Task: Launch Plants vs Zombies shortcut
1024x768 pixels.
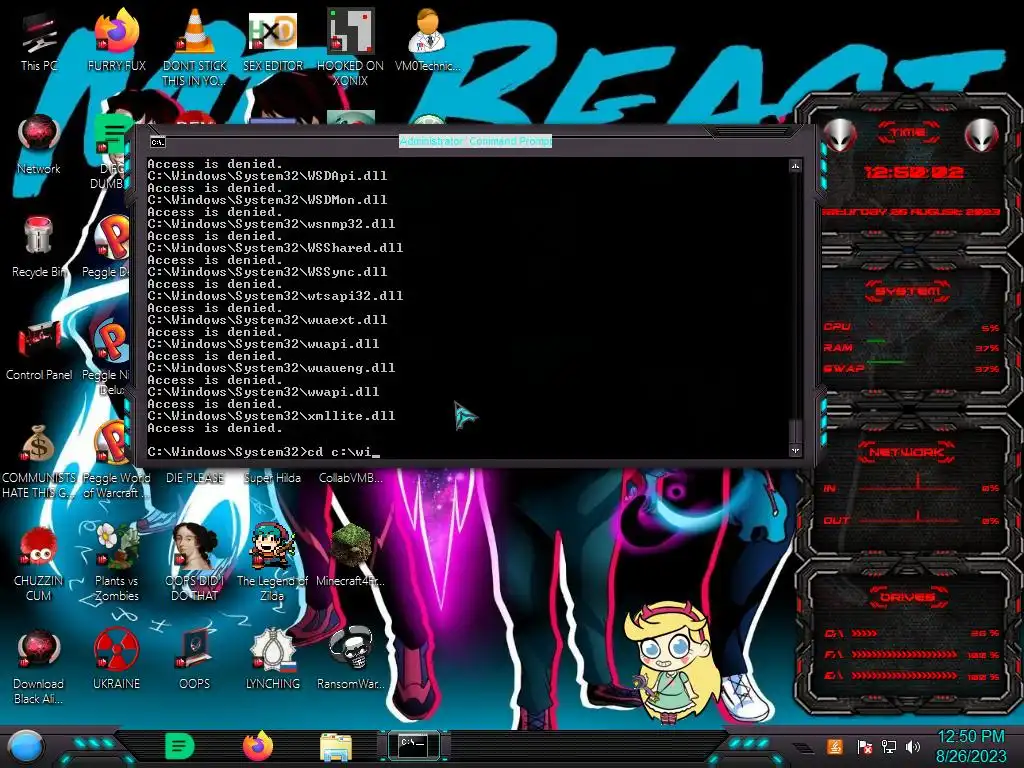Action: (x=116, y=564)
